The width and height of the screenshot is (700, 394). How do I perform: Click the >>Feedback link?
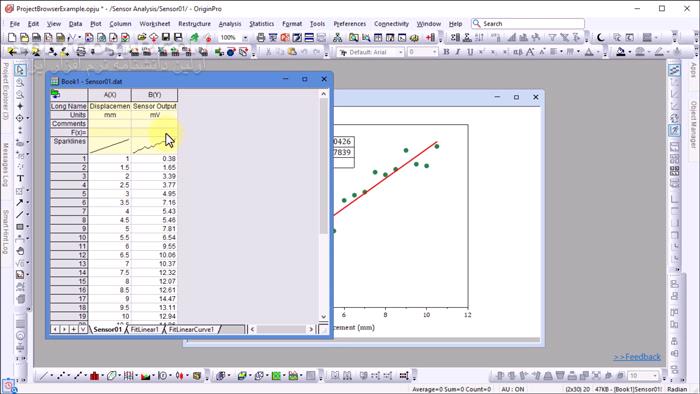(x=637, y=357)
